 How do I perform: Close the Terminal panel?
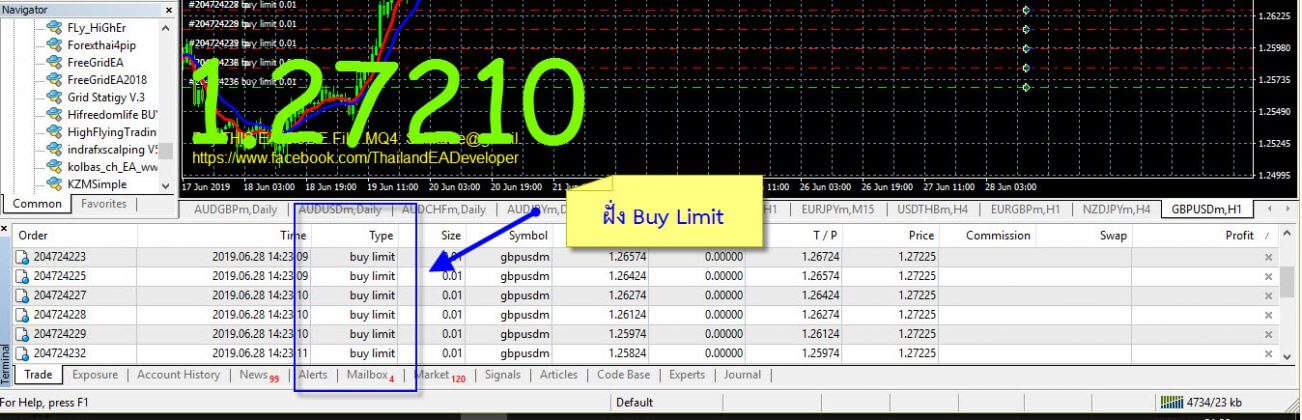click(x=5, y=229)
